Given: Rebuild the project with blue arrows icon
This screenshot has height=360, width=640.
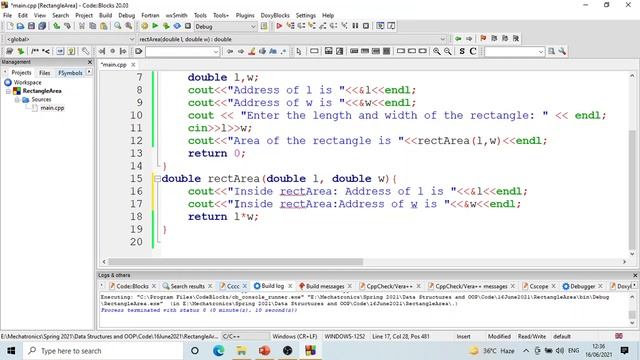Looking at the screenshot, I should coord(177,26).
